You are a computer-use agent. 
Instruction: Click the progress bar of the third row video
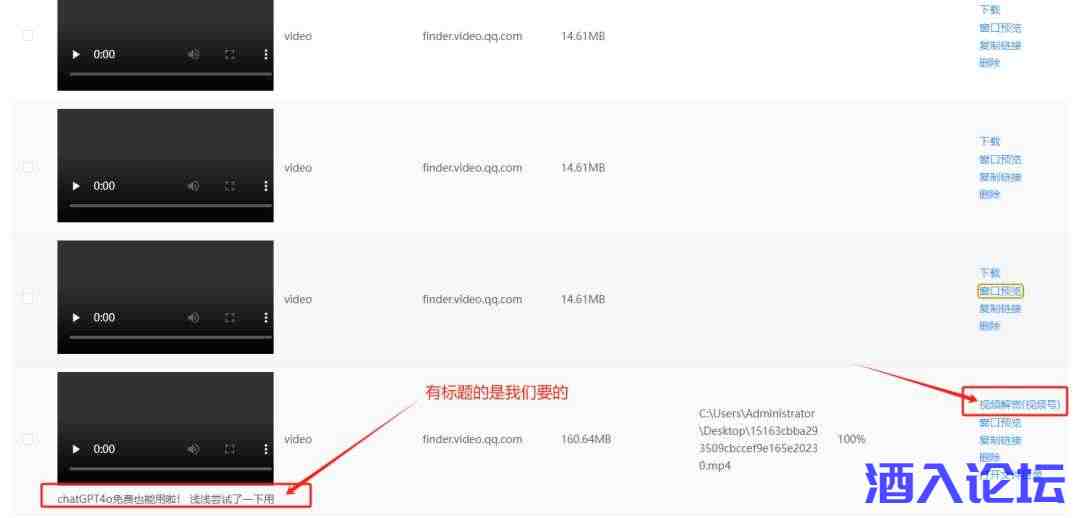pos(171,337)
